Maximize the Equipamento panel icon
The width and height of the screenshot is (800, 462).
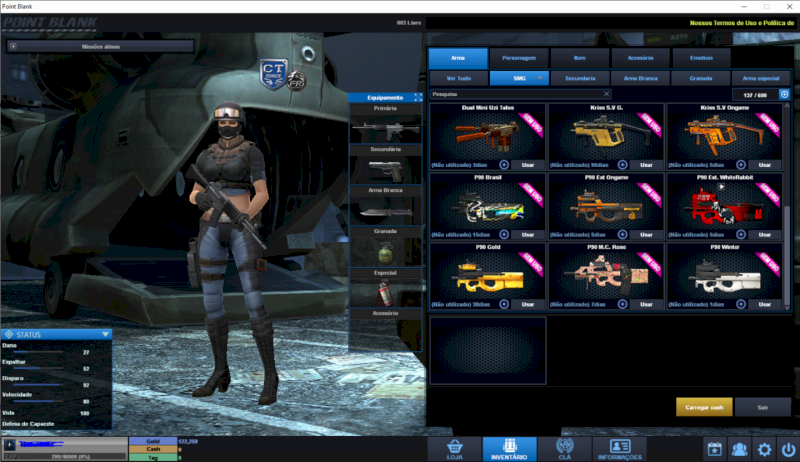(x=418, y=97)
